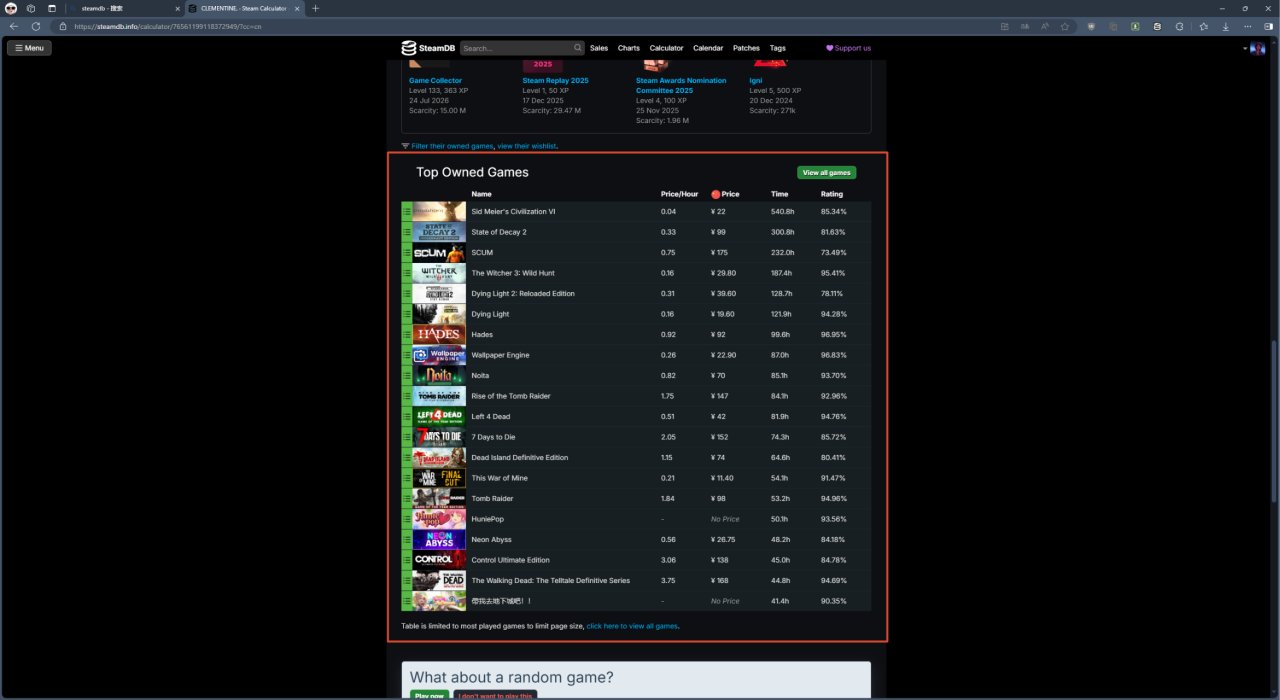This screenshot has width=1280, height=700.
Task: Click the green handle next to SCUM
Action: click(x=407, y=252)
